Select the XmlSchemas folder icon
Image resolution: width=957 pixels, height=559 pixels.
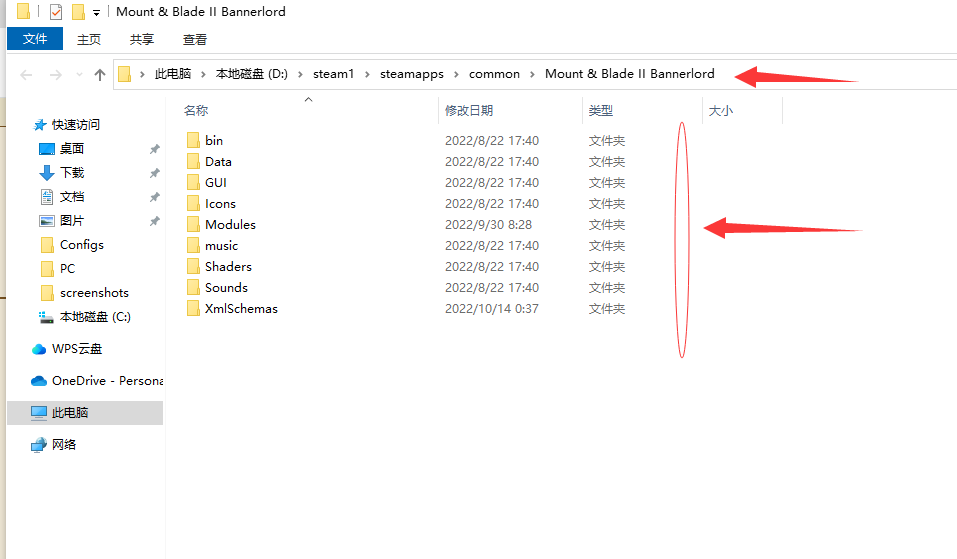[x=193, y=309]
